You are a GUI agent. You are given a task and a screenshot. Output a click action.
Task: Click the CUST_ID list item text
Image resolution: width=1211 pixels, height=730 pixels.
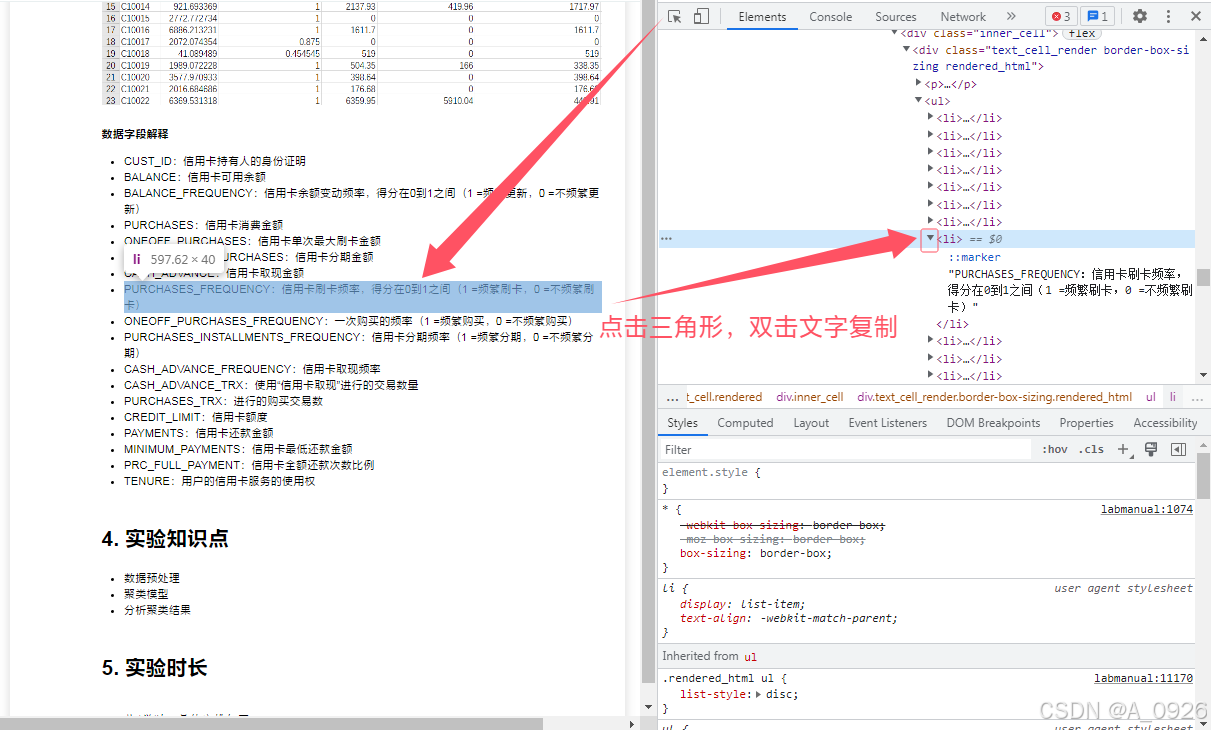tap(215, 161)
